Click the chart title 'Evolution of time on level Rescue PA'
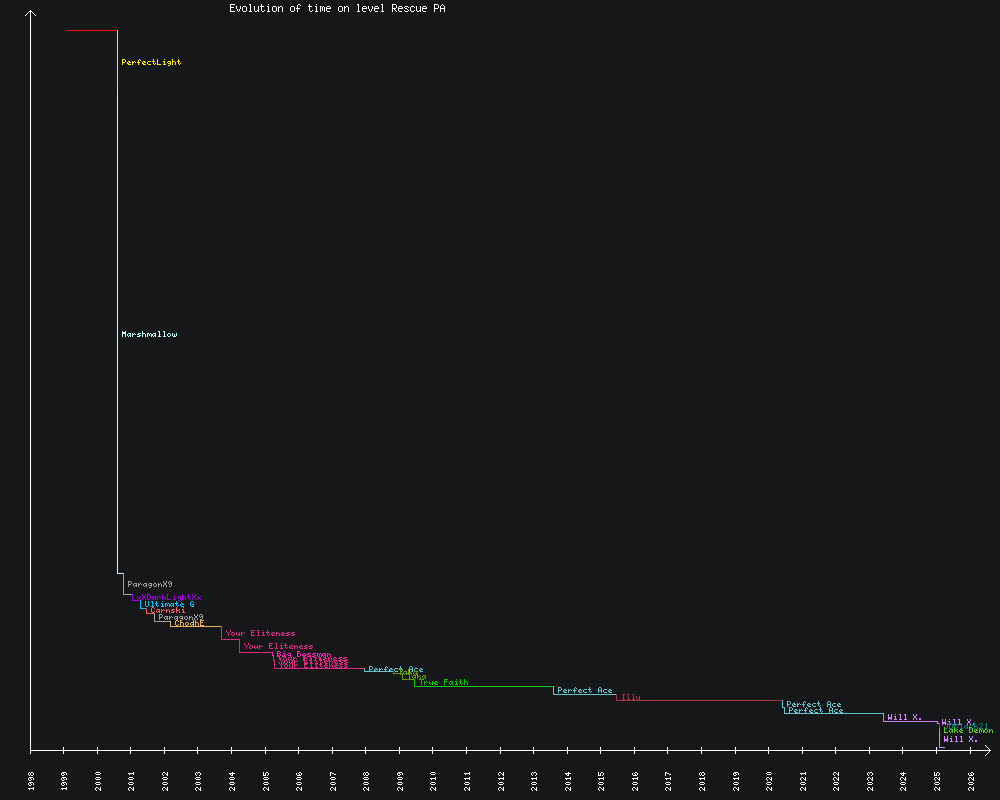The height and width of the screenshot is (800, 1000). point(337,8)
